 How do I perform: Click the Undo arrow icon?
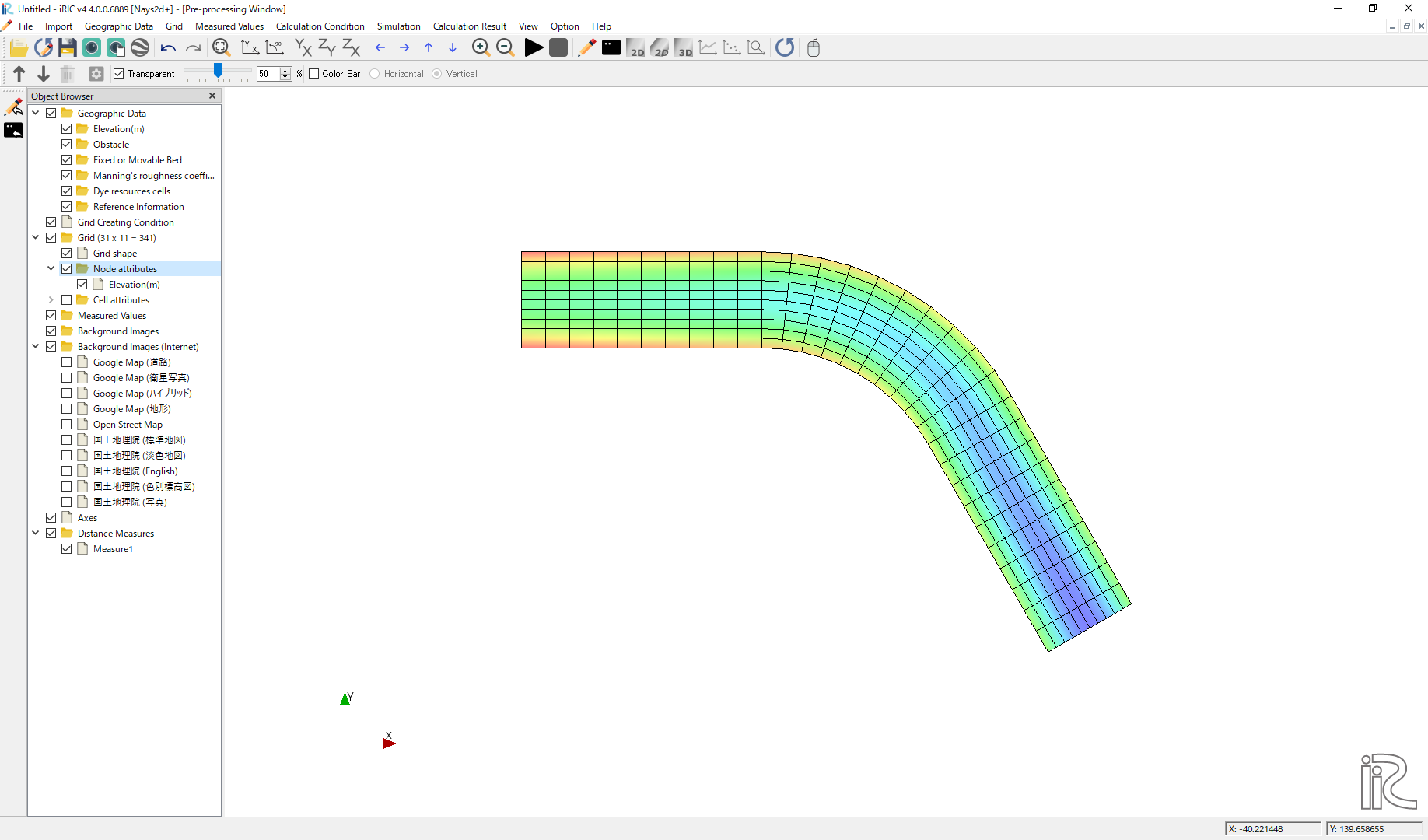168,48
